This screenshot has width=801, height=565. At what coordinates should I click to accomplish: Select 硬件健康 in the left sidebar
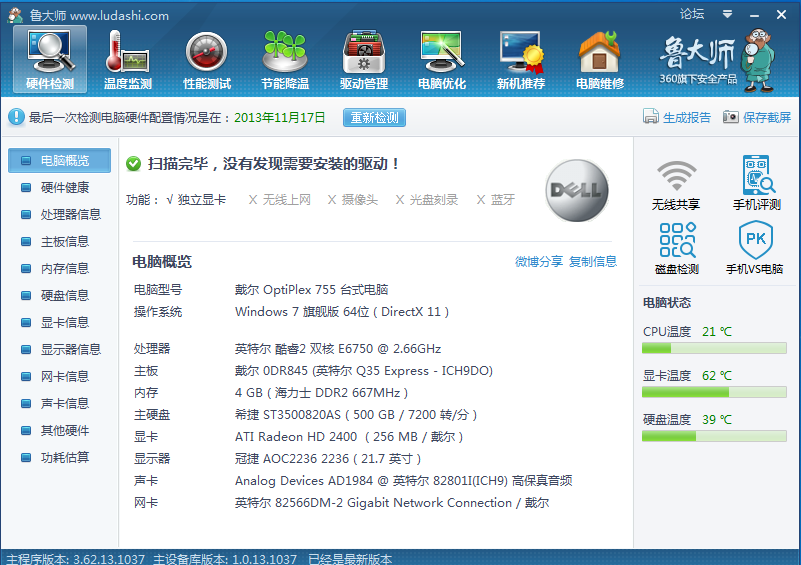[64, 188]
